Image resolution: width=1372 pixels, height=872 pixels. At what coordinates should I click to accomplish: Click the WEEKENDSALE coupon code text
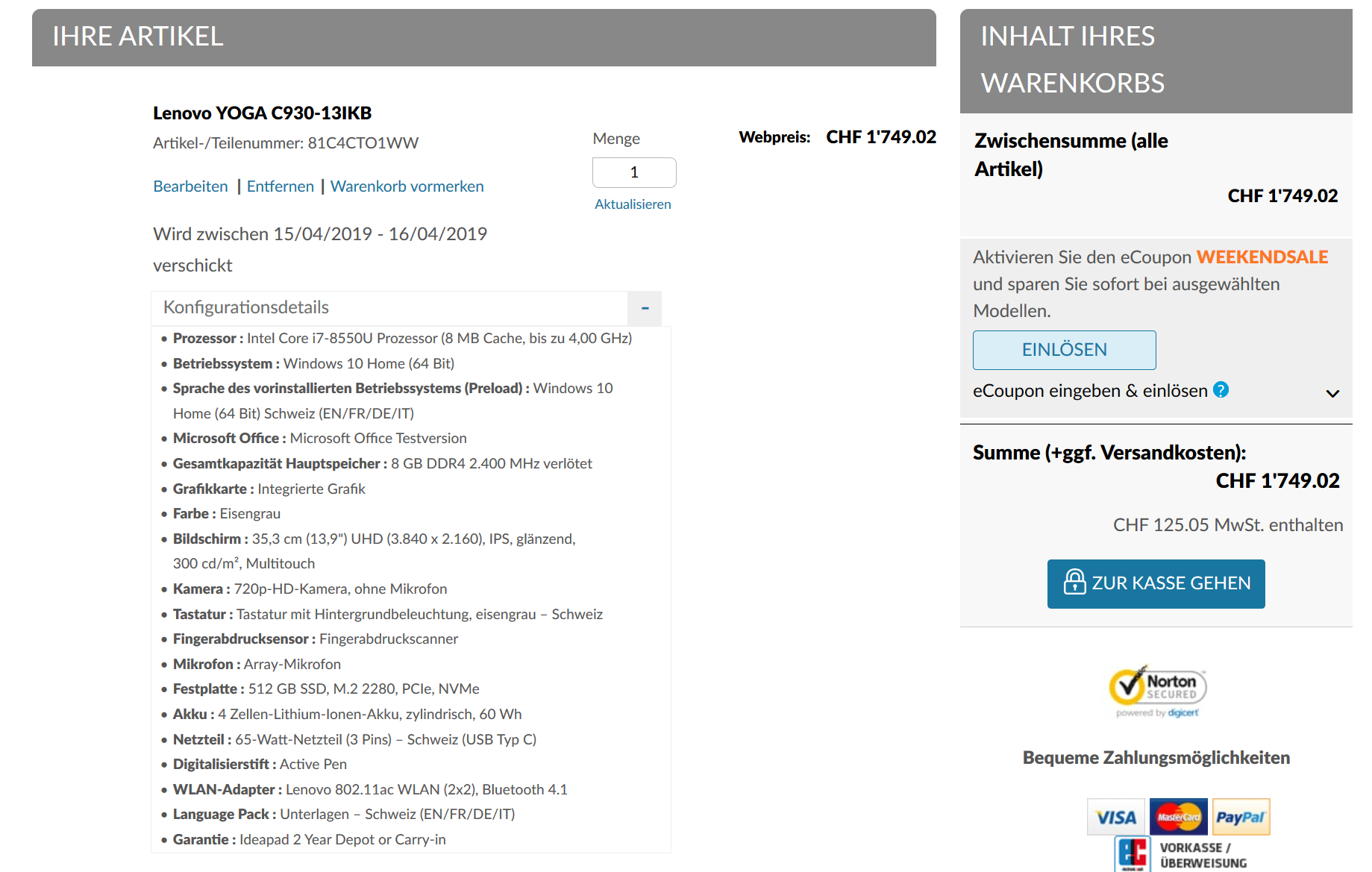click(x=1262, y=257)
